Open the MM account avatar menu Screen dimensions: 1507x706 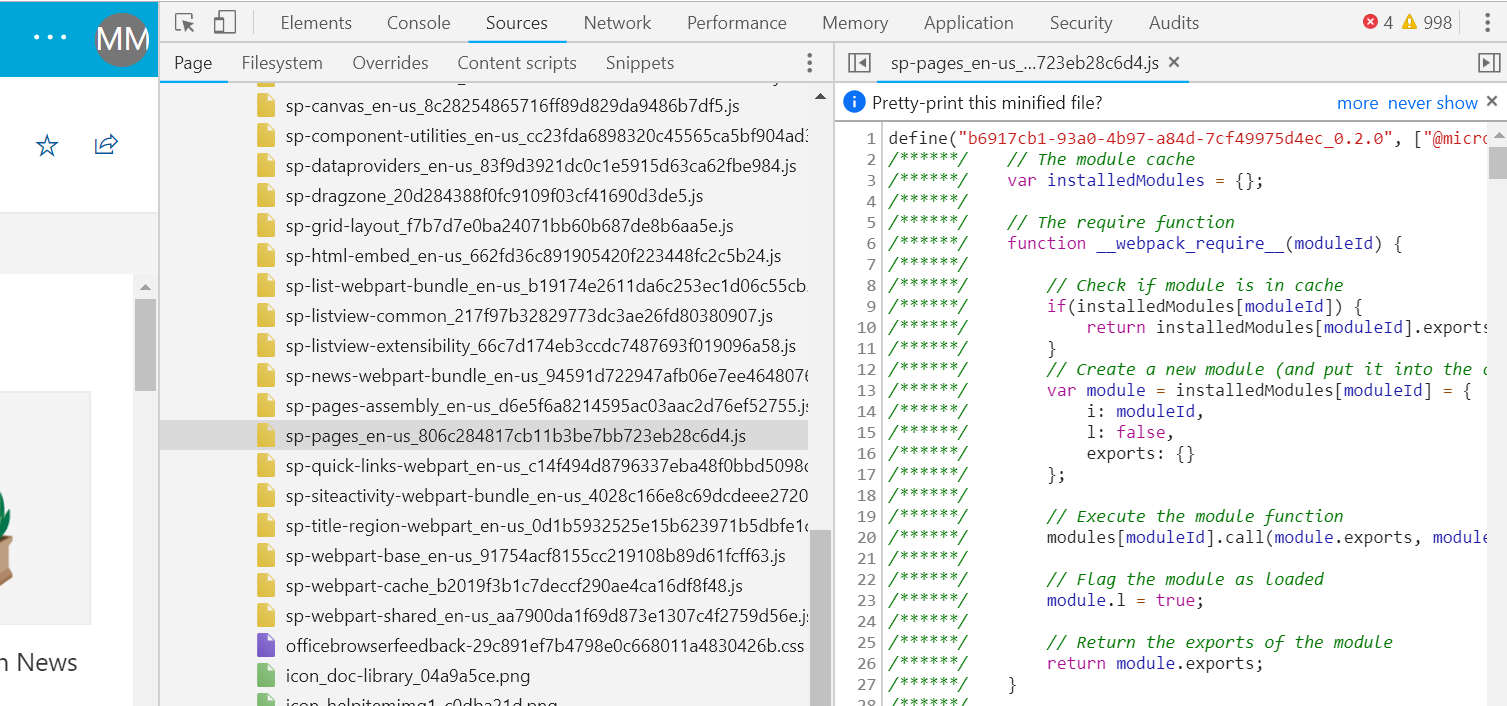point(121,40)
